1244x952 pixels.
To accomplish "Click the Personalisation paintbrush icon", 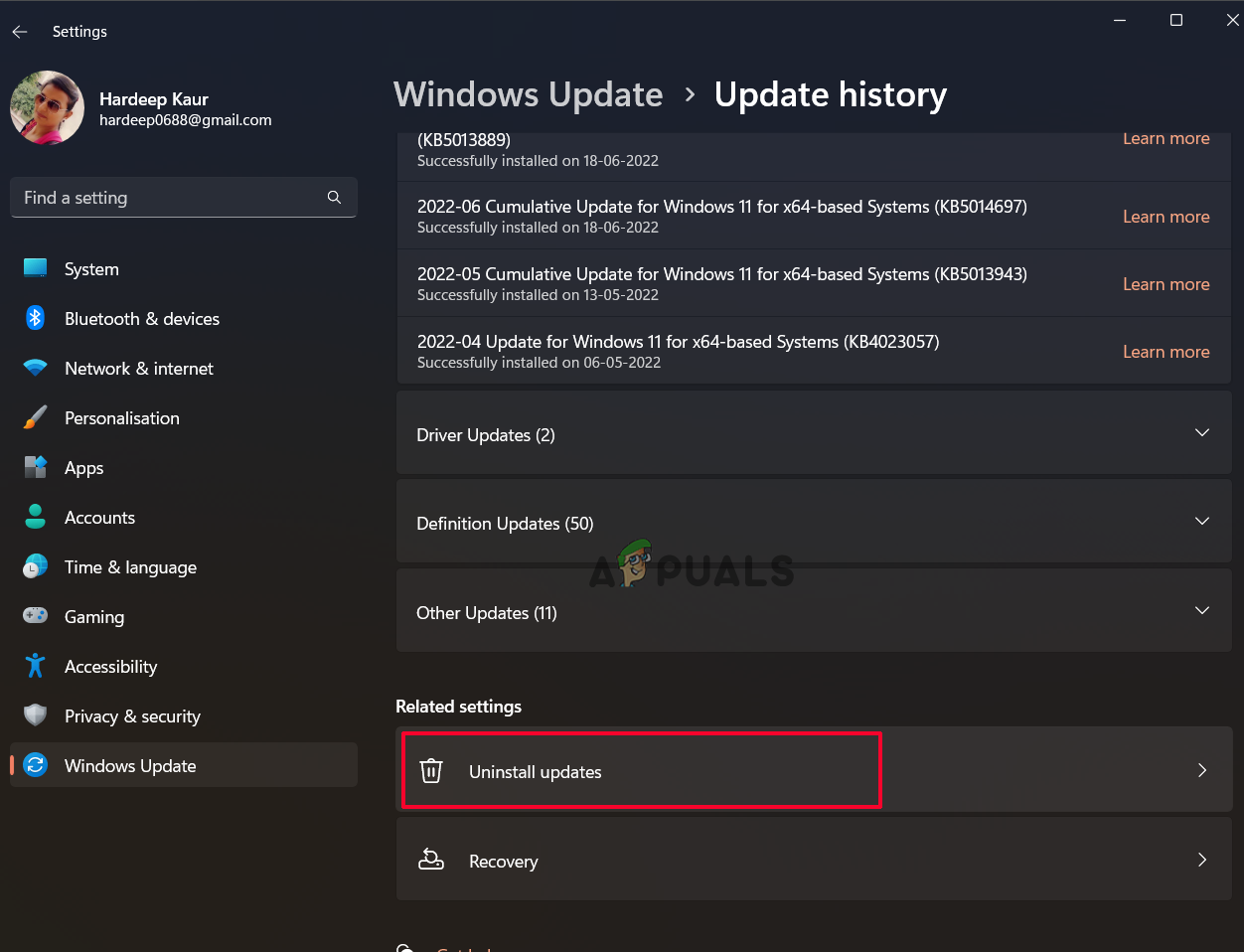I will [36, 417].
